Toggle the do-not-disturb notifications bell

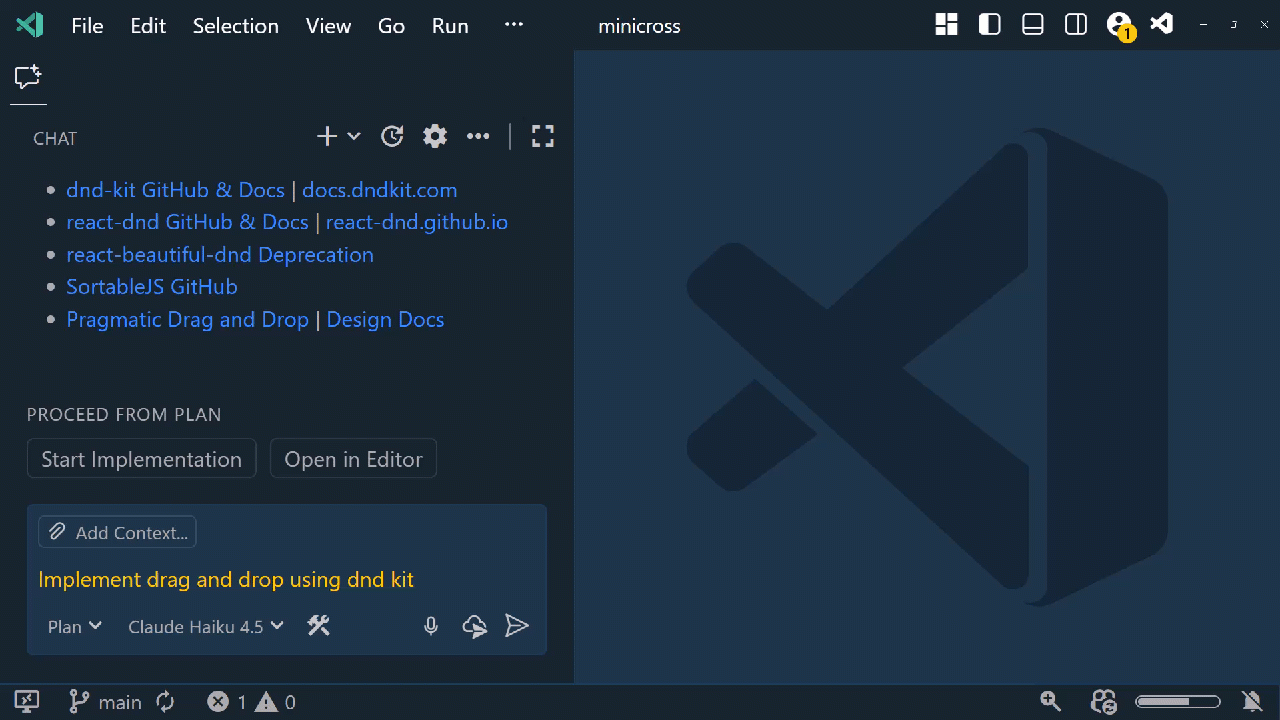click(1254, 701)
